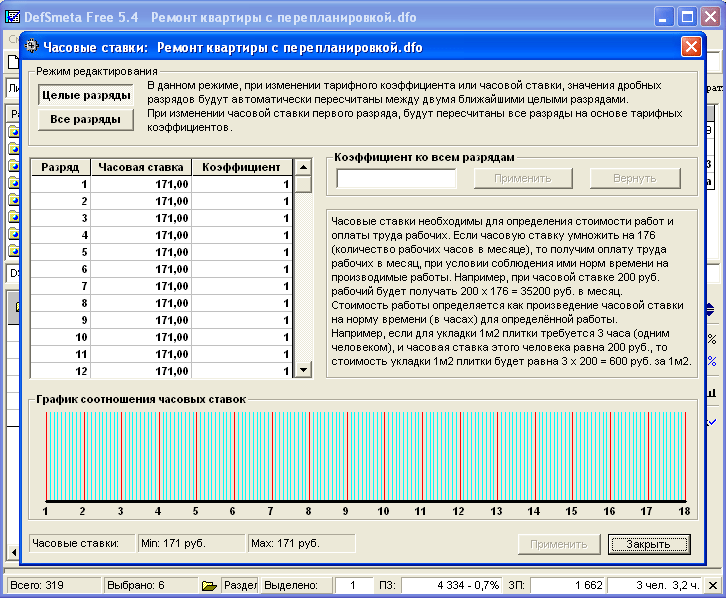
Task: Select the hourly rate cell for grade 8
Action: coord(141,303)
